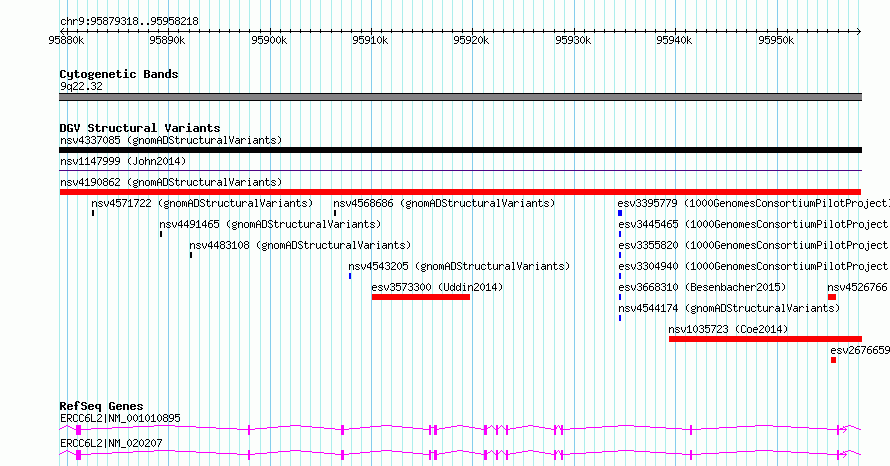Click the black bar of nsv4337085
Image resolution: width=890 pixels, height=466 pixels.
point(460,150)
